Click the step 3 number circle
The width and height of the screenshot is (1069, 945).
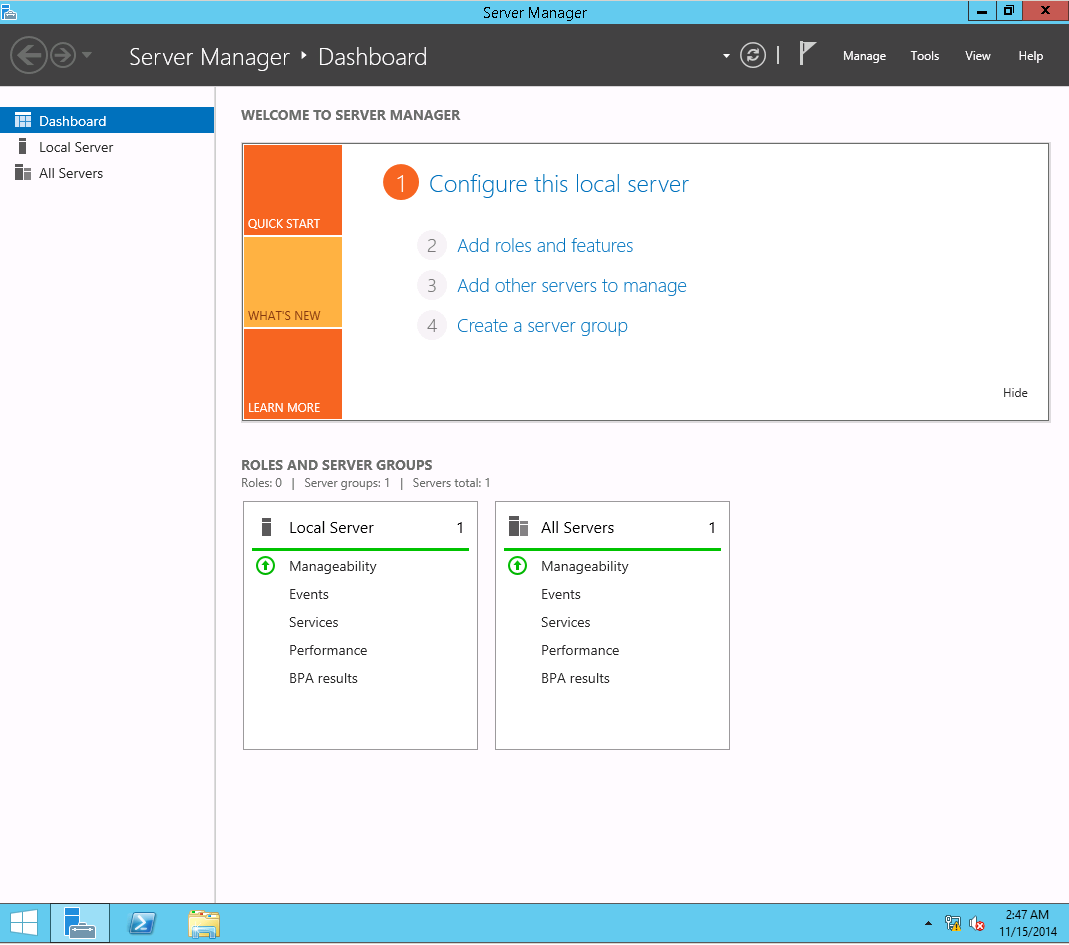pyautogui.click(x=432, y=286)
